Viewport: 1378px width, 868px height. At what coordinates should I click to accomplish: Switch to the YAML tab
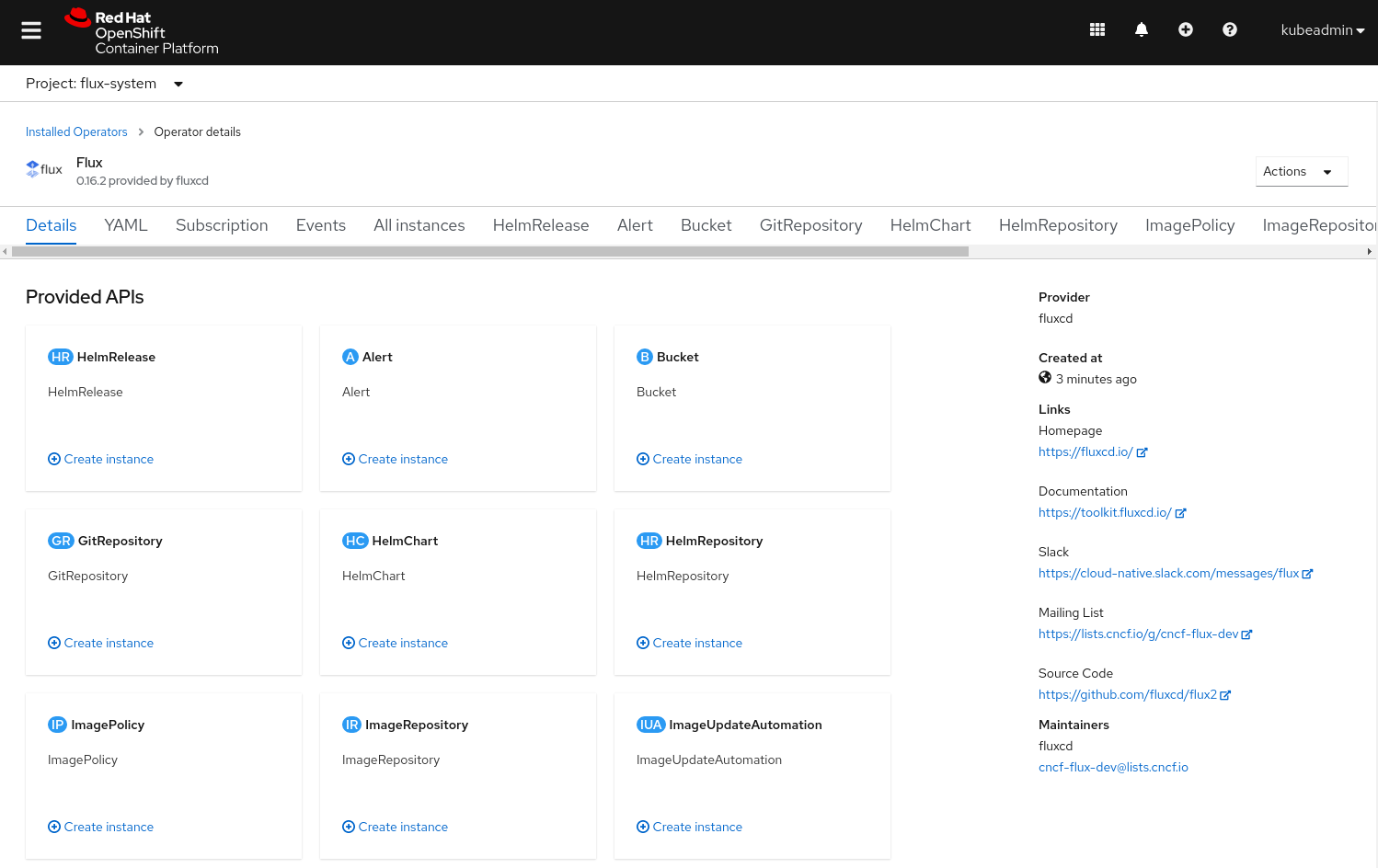tap(126, 225)
